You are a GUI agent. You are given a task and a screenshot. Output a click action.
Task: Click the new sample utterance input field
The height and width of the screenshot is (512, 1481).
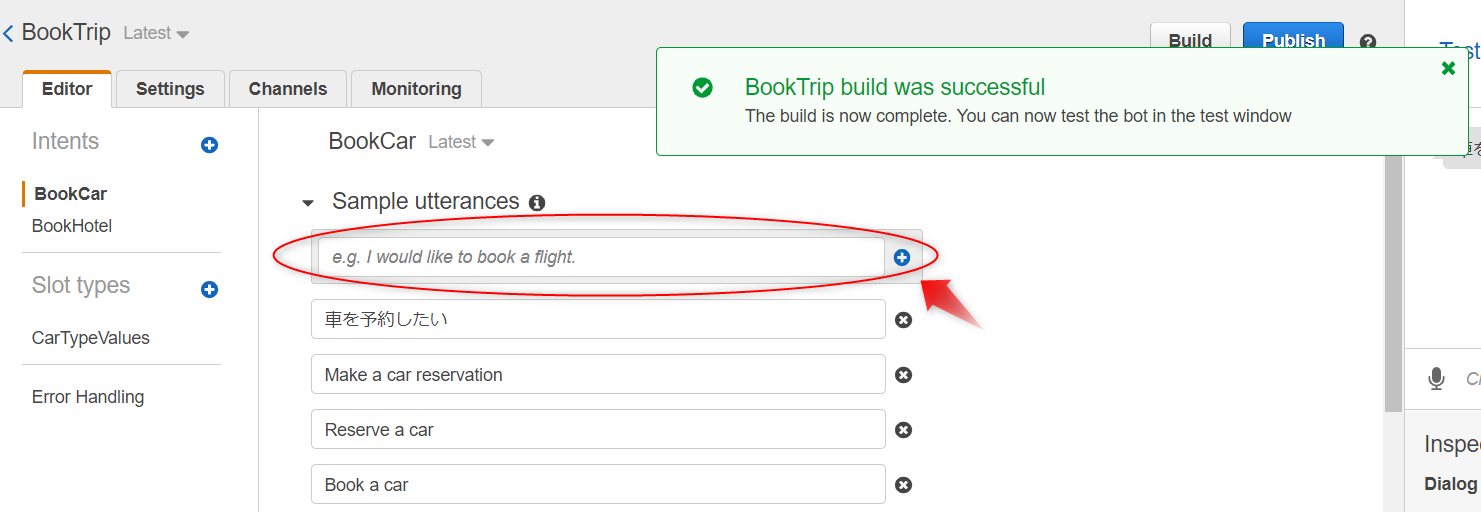(x=598, y=257)
